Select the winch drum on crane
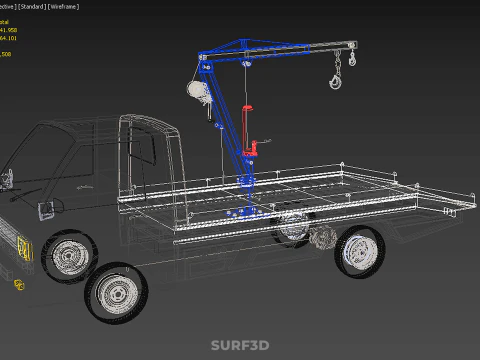480x360 pixels. [196, 89]
